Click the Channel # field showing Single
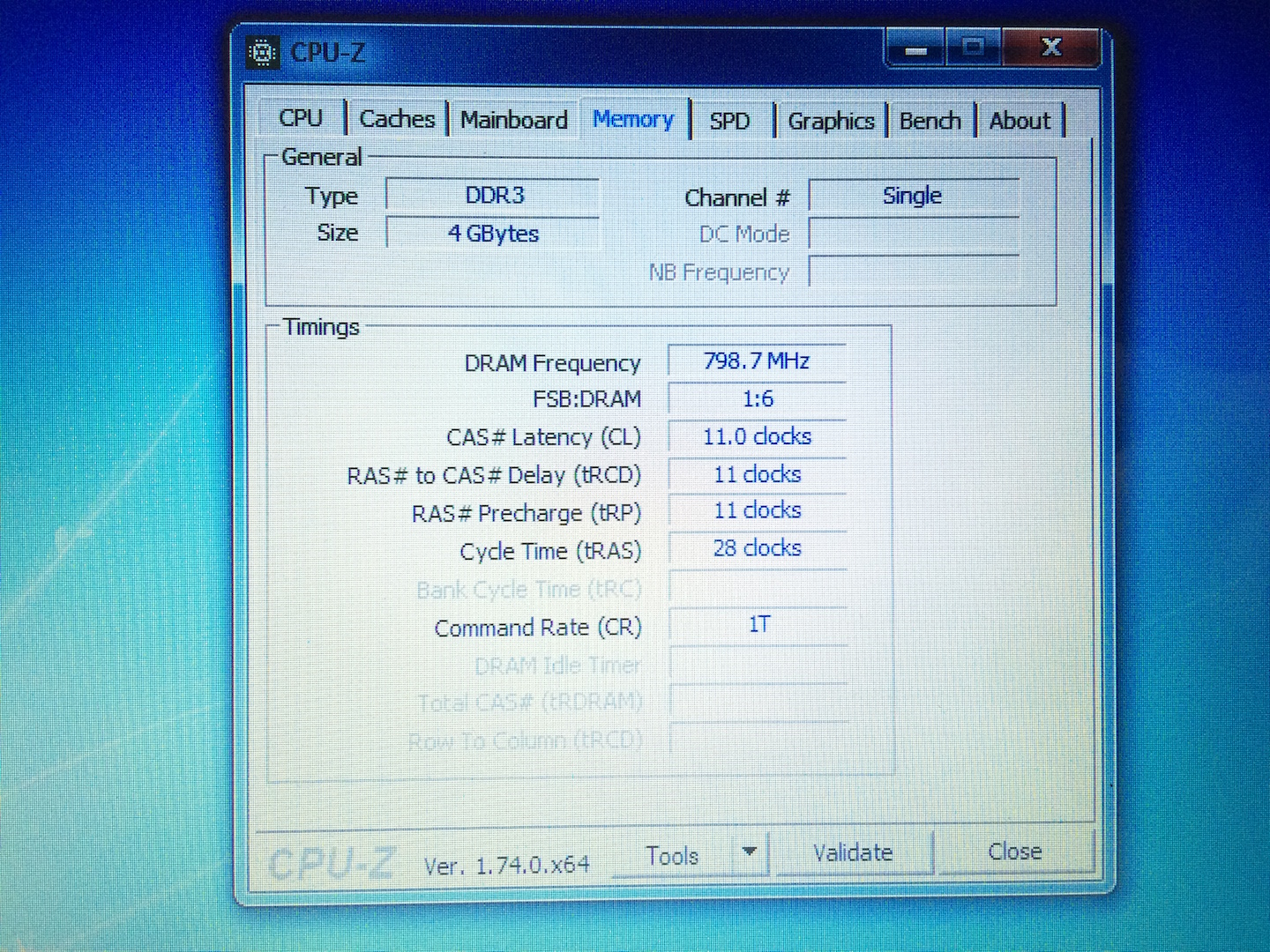1270x952 pixels. tap(914, 196)
